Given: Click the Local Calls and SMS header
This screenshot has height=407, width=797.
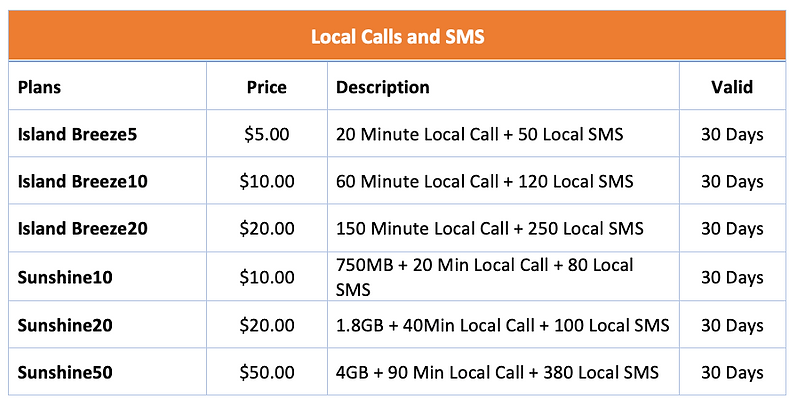Looking at the screenshot, I should (x=397, y=37).
